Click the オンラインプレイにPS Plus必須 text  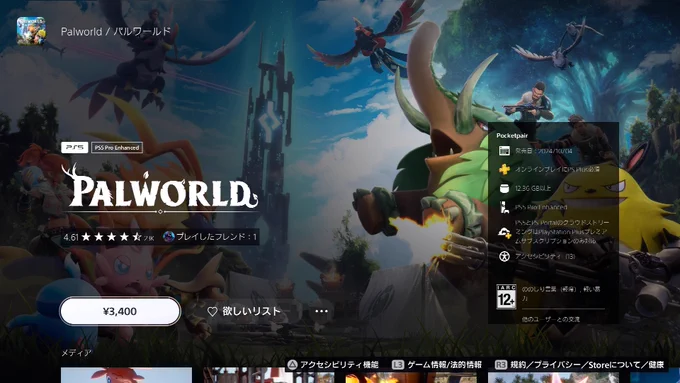click(558, 169)
